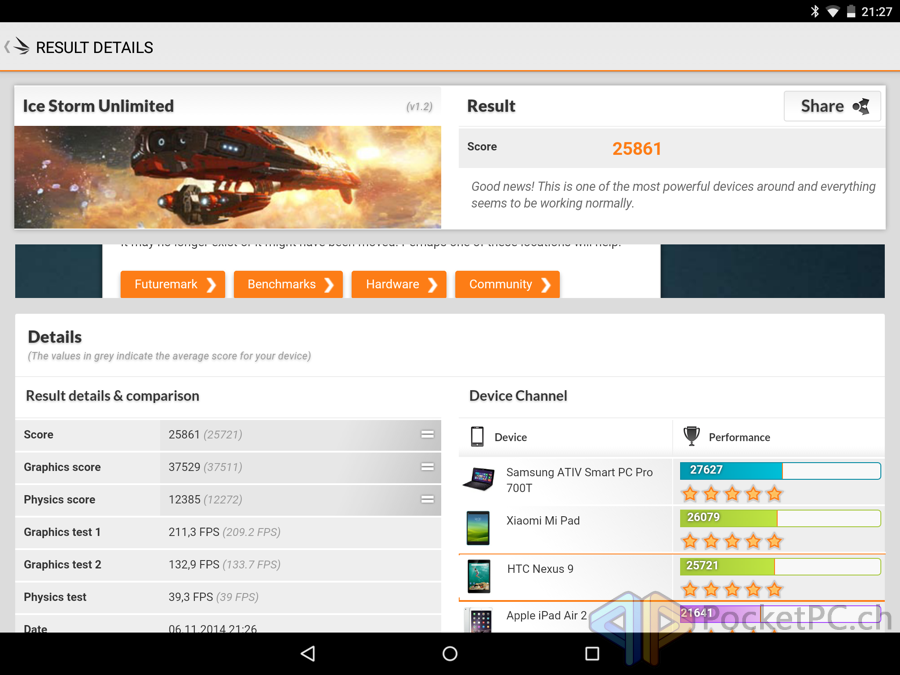
Task: Open the Futuremark link
Action: pyautogui.click(x=173, y=284)
